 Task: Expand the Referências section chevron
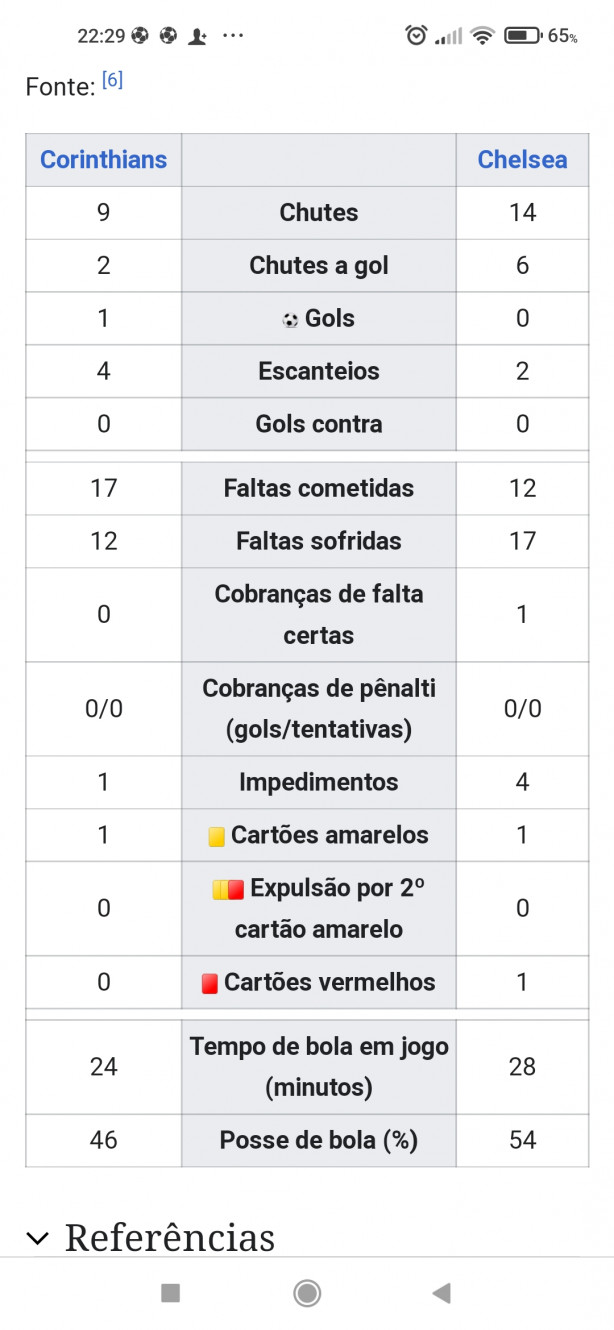click(38, 1238)
